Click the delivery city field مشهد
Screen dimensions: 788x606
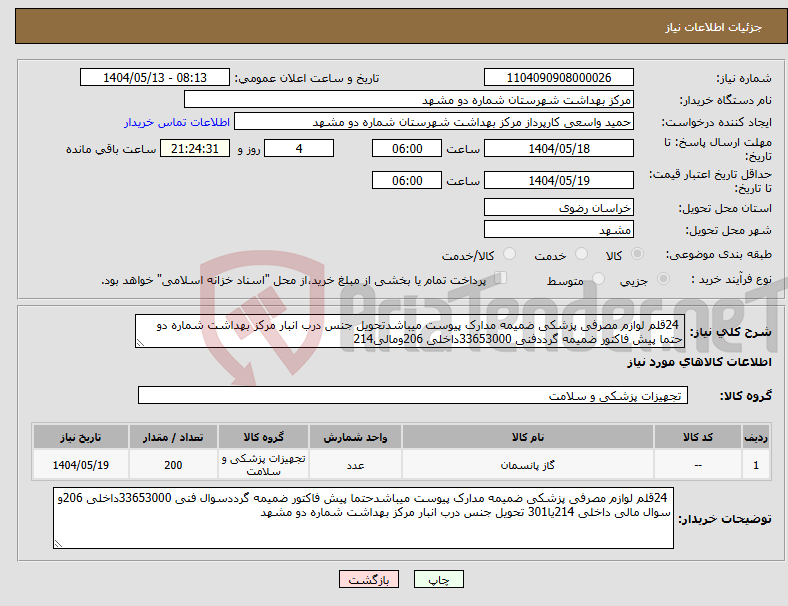click(x=558, y=229)
